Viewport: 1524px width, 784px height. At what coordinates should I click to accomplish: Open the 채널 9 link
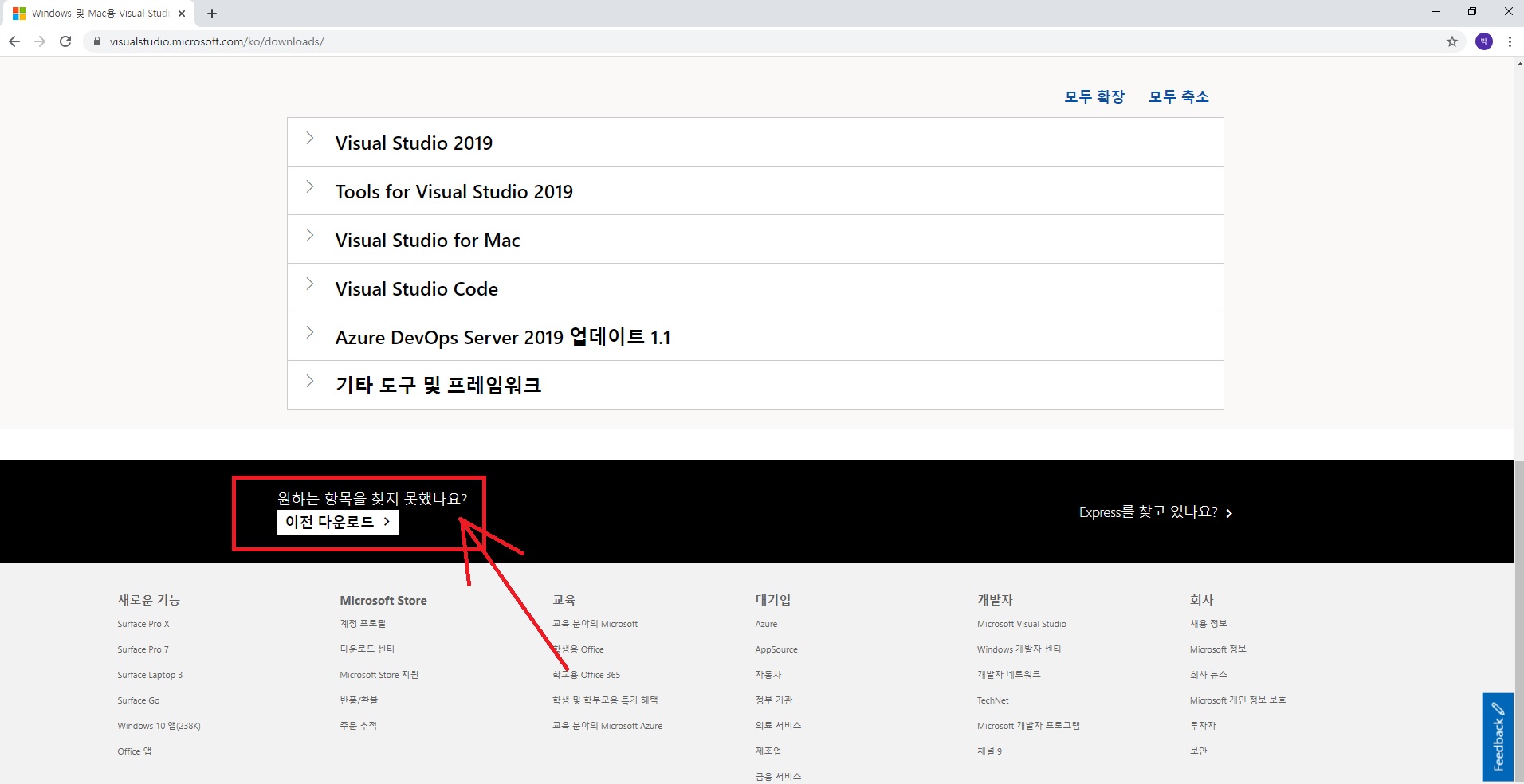coord(990,751)
